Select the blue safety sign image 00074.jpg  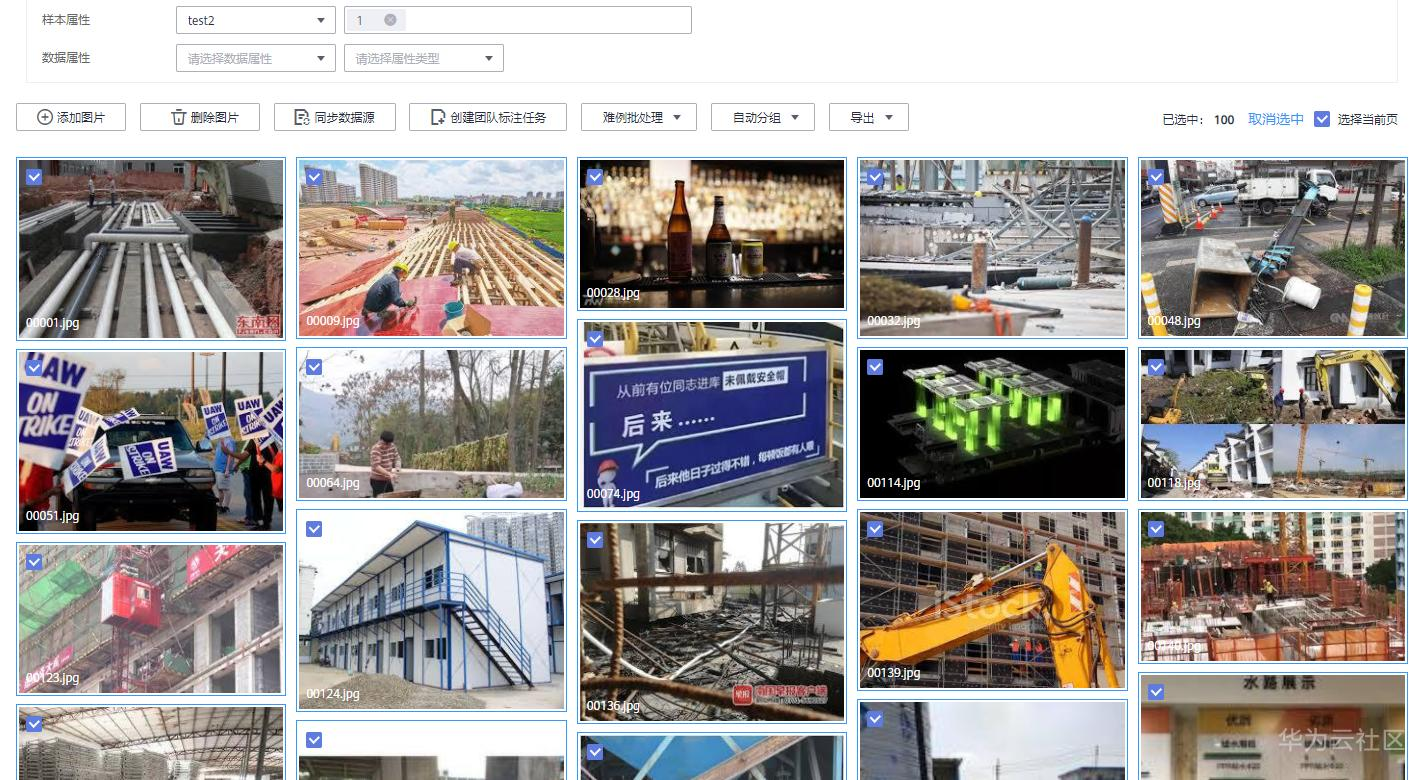click(711, 415)
